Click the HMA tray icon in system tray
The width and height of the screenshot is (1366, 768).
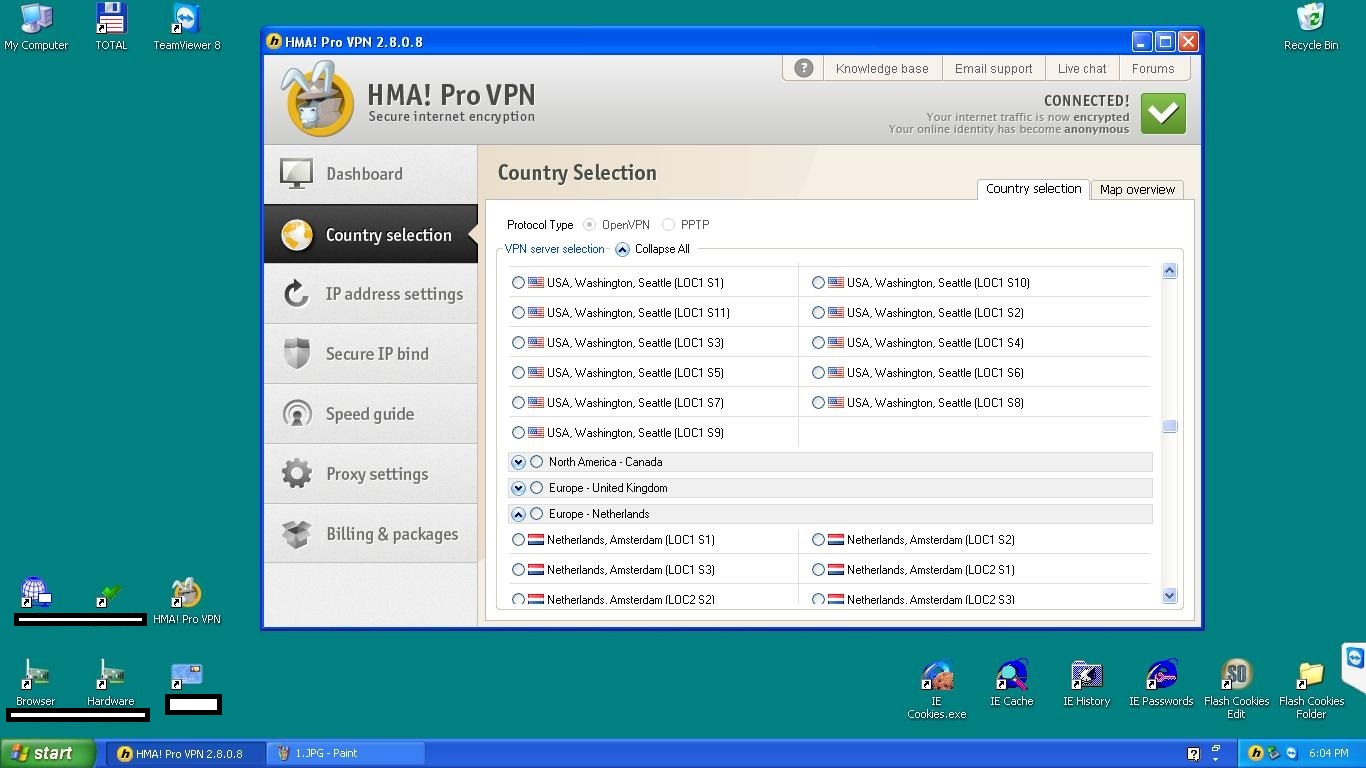pos(1255,753)
